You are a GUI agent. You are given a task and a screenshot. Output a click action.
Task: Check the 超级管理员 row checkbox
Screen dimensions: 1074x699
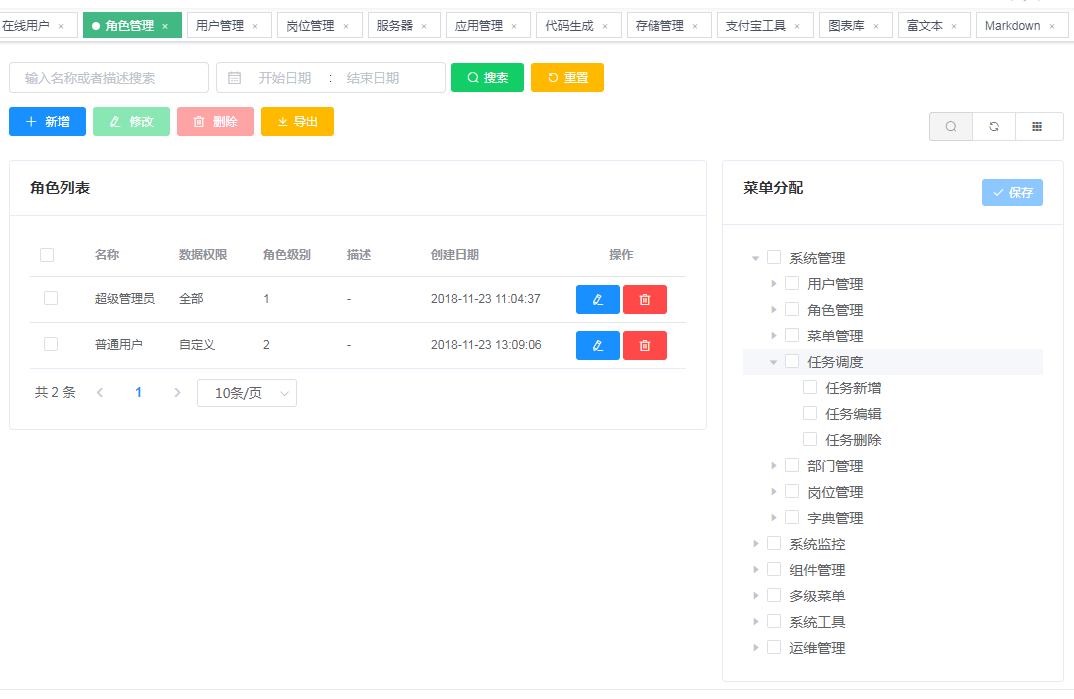point(51,298)
